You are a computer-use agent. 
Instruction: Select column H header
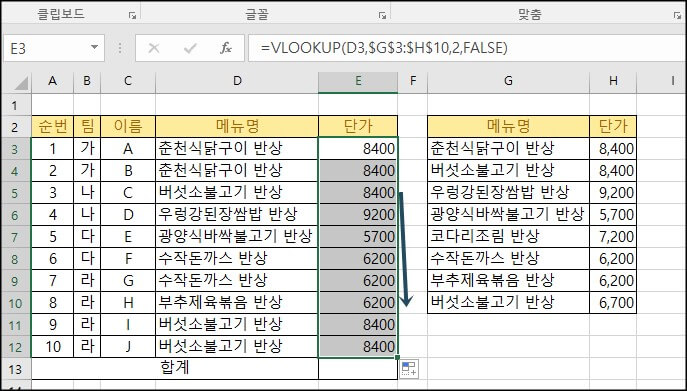pos(613,81)
